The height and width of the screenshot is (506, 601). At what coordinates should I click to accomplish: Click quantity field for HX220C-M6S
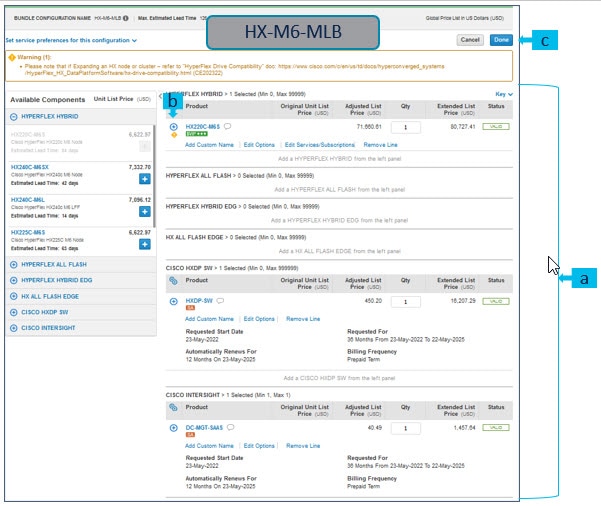406,127
